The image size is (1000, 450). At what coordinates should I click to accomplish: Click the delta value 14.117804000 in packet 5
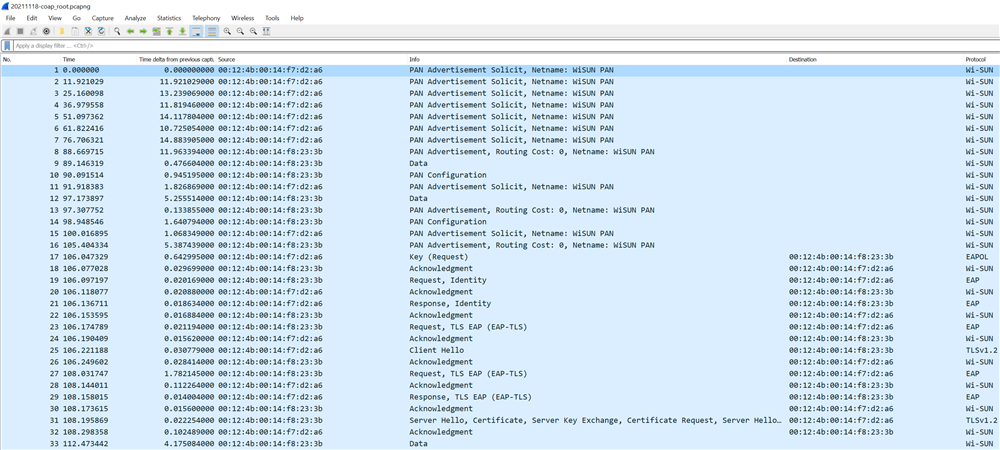coord(188,117)
